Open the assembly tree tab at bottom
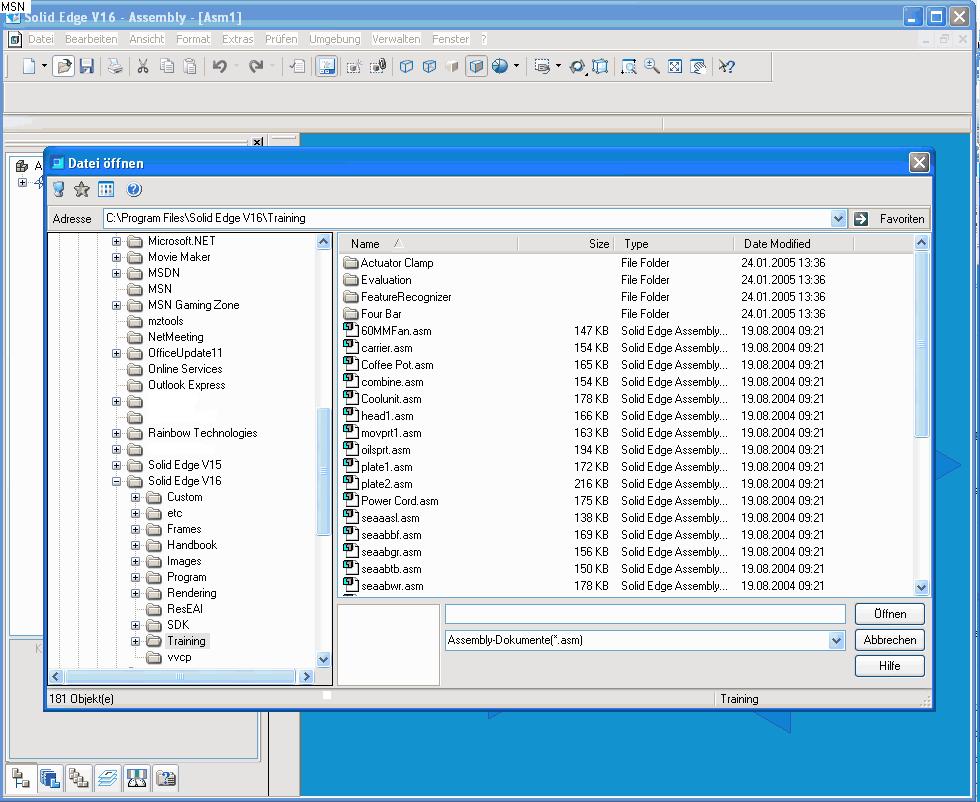Viewport: 980px width, 802px height. coord(21,778)
